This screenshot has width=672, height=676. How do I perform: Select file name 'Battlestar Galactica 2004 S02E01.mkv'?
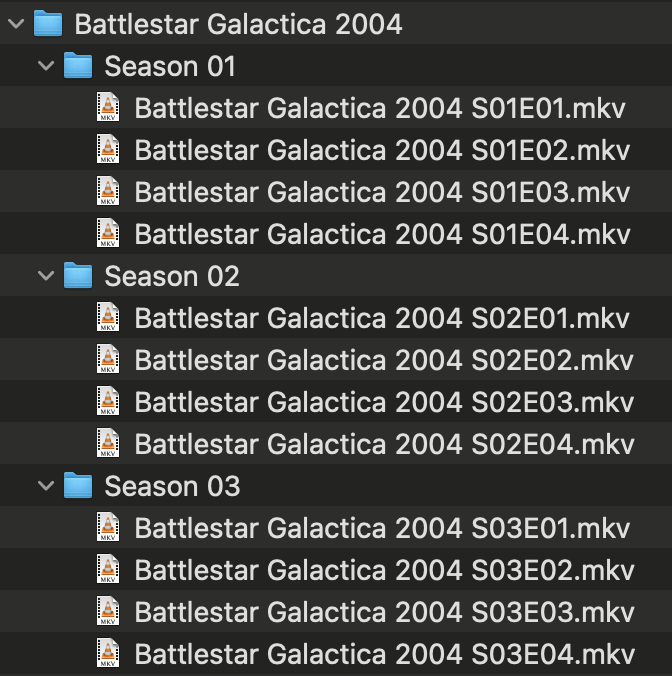tap(382, 319)
